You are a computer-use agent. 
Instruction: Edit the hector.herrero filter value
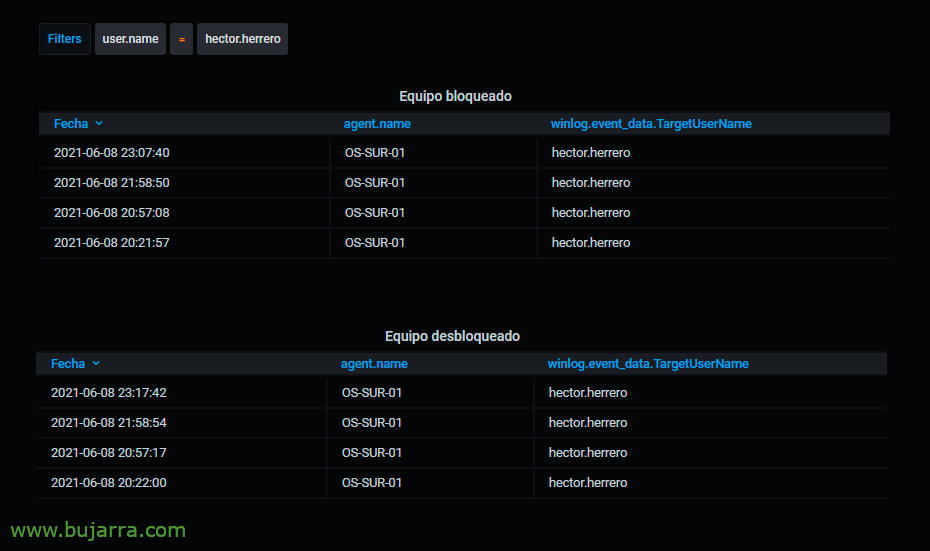pyautogui.click(x=243, y=39)
